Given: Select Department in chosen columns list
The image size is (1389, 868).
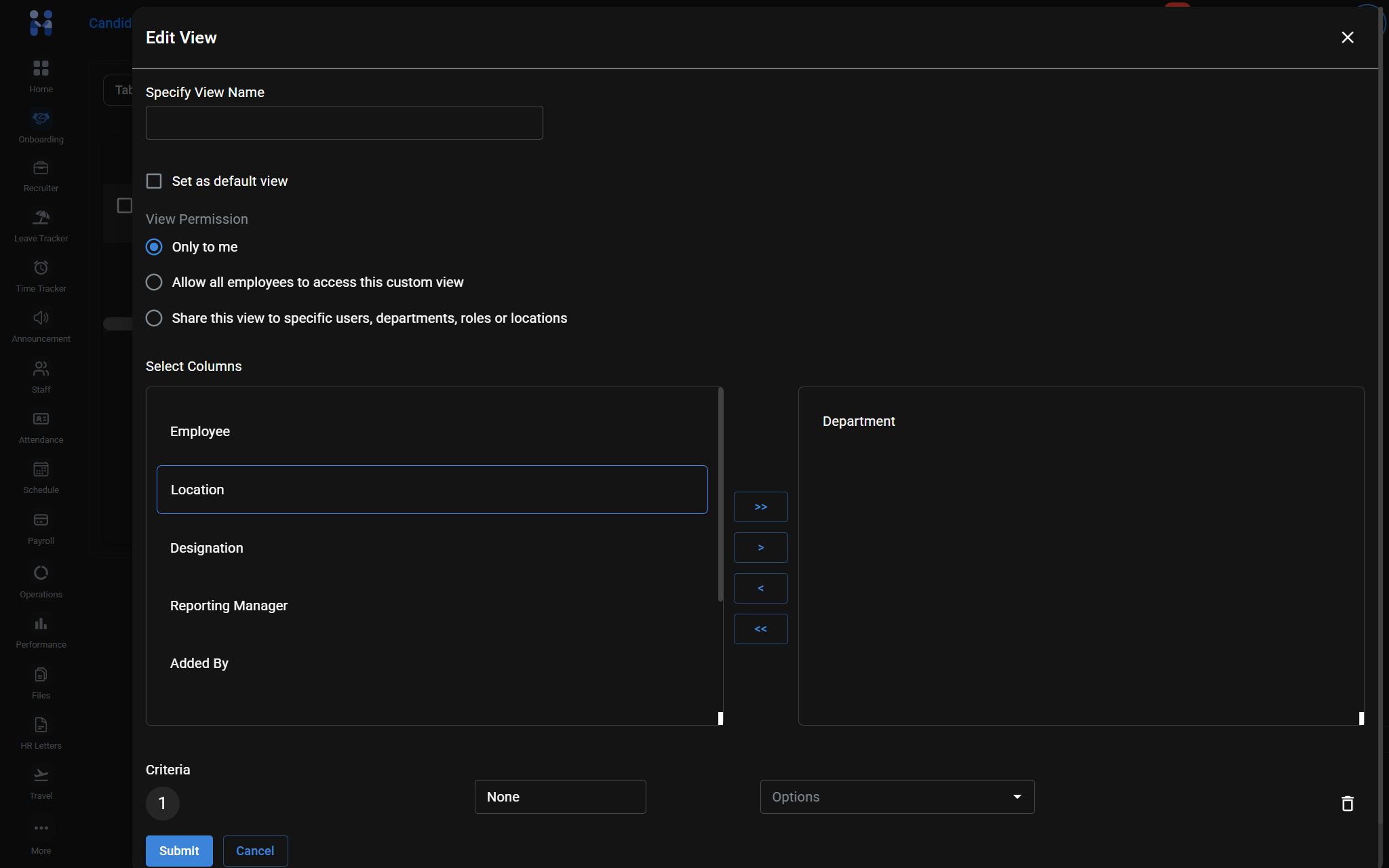Looking at the screenshot, I should tap(859, 421).
